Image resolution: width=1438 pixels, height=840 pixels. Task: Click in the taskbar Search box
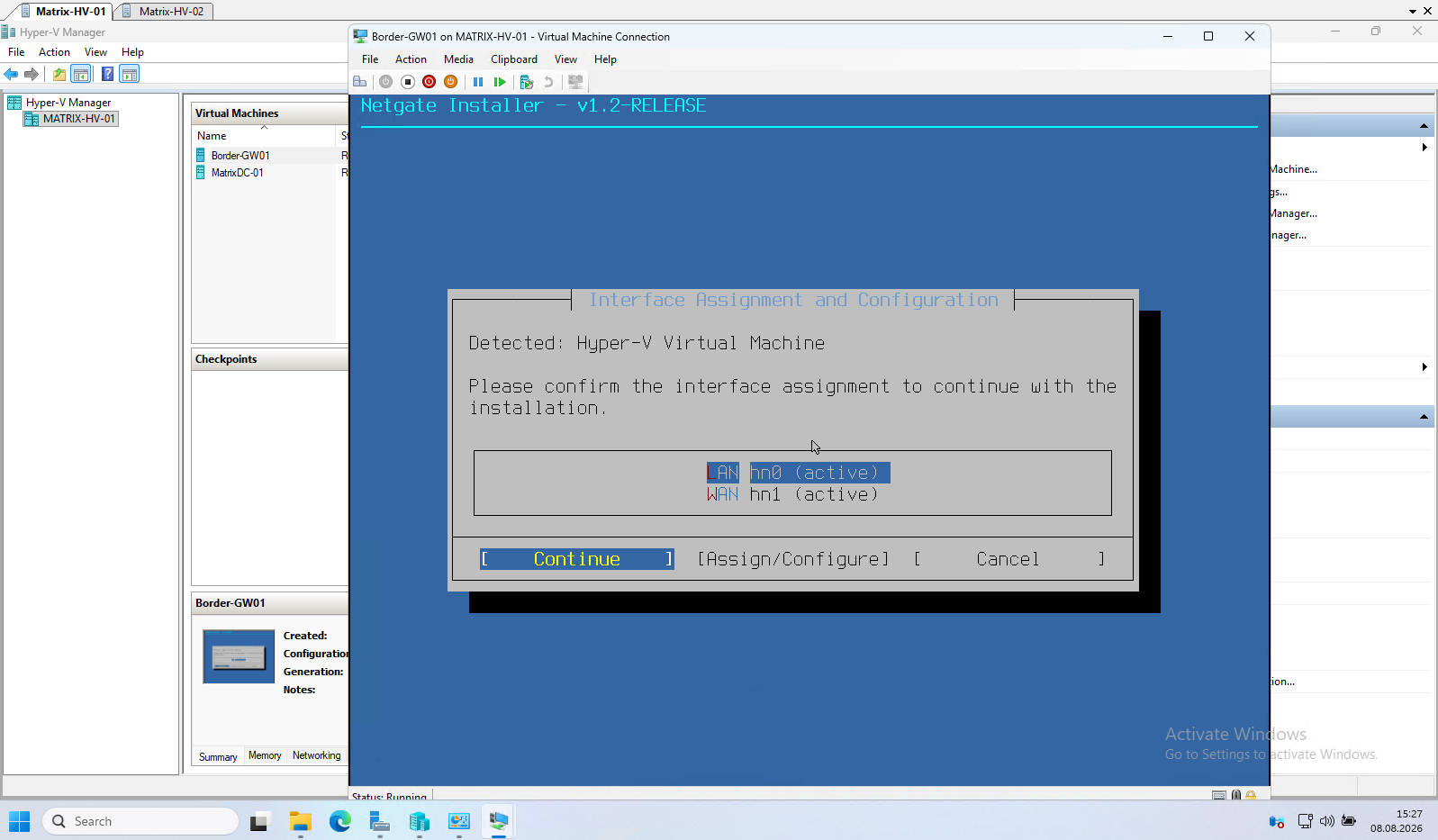140,821
